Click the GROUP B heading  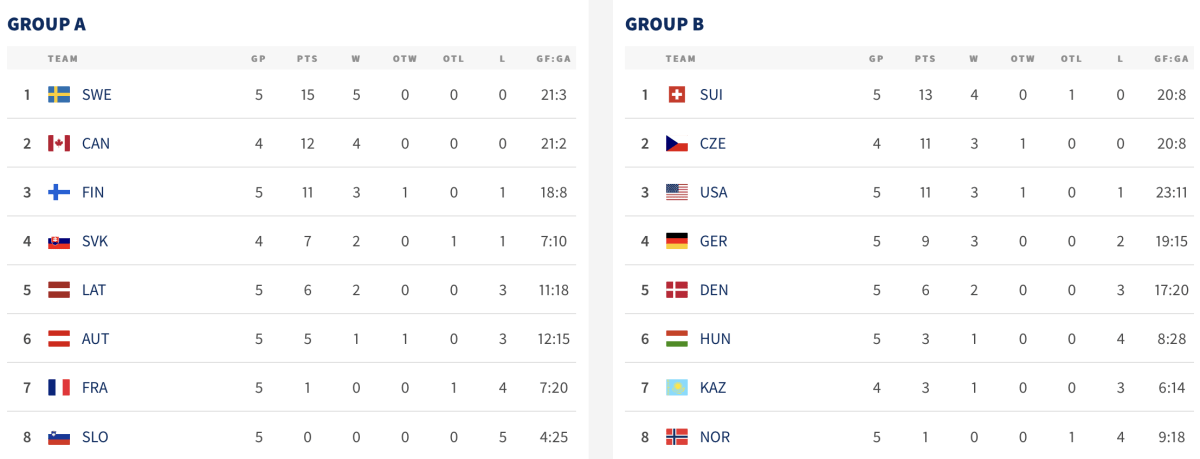664,24
